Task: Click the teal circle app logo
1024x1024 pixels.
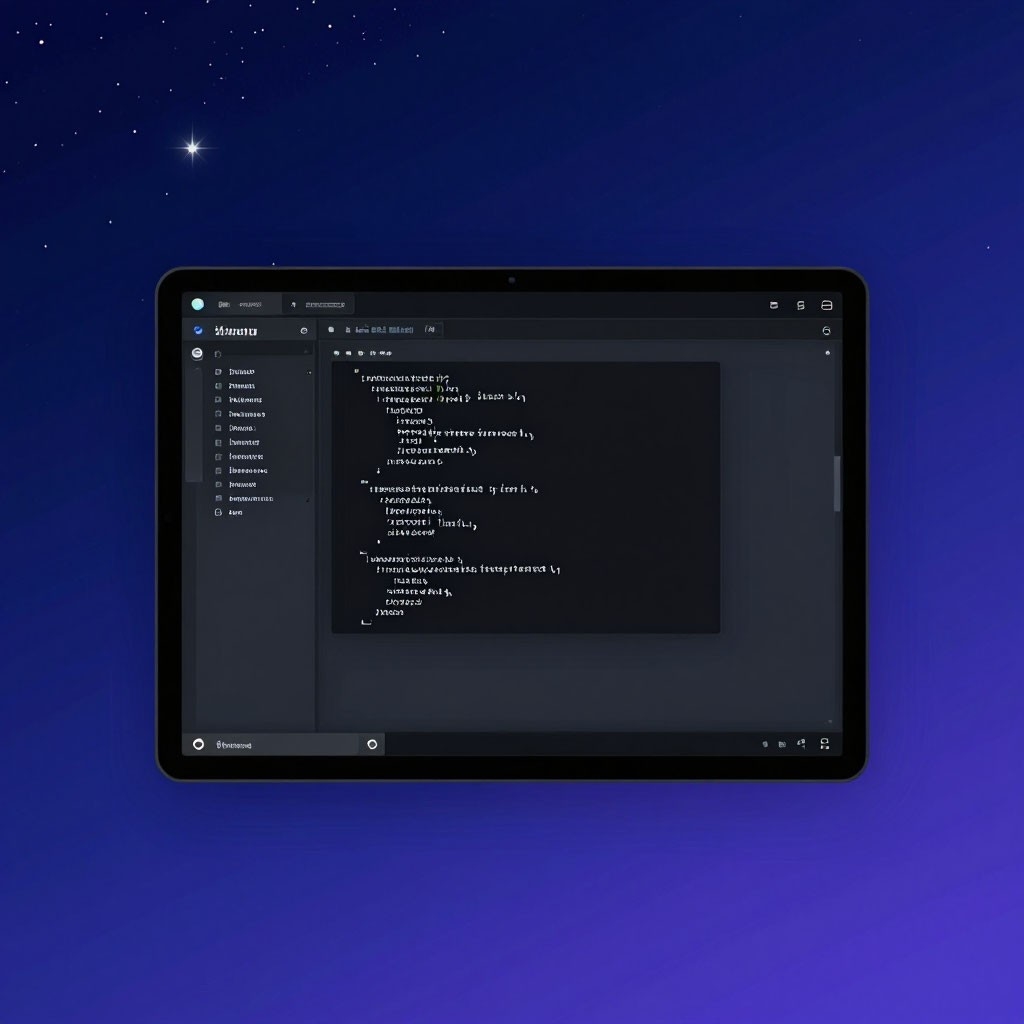Action: click(x=198, y=304)
